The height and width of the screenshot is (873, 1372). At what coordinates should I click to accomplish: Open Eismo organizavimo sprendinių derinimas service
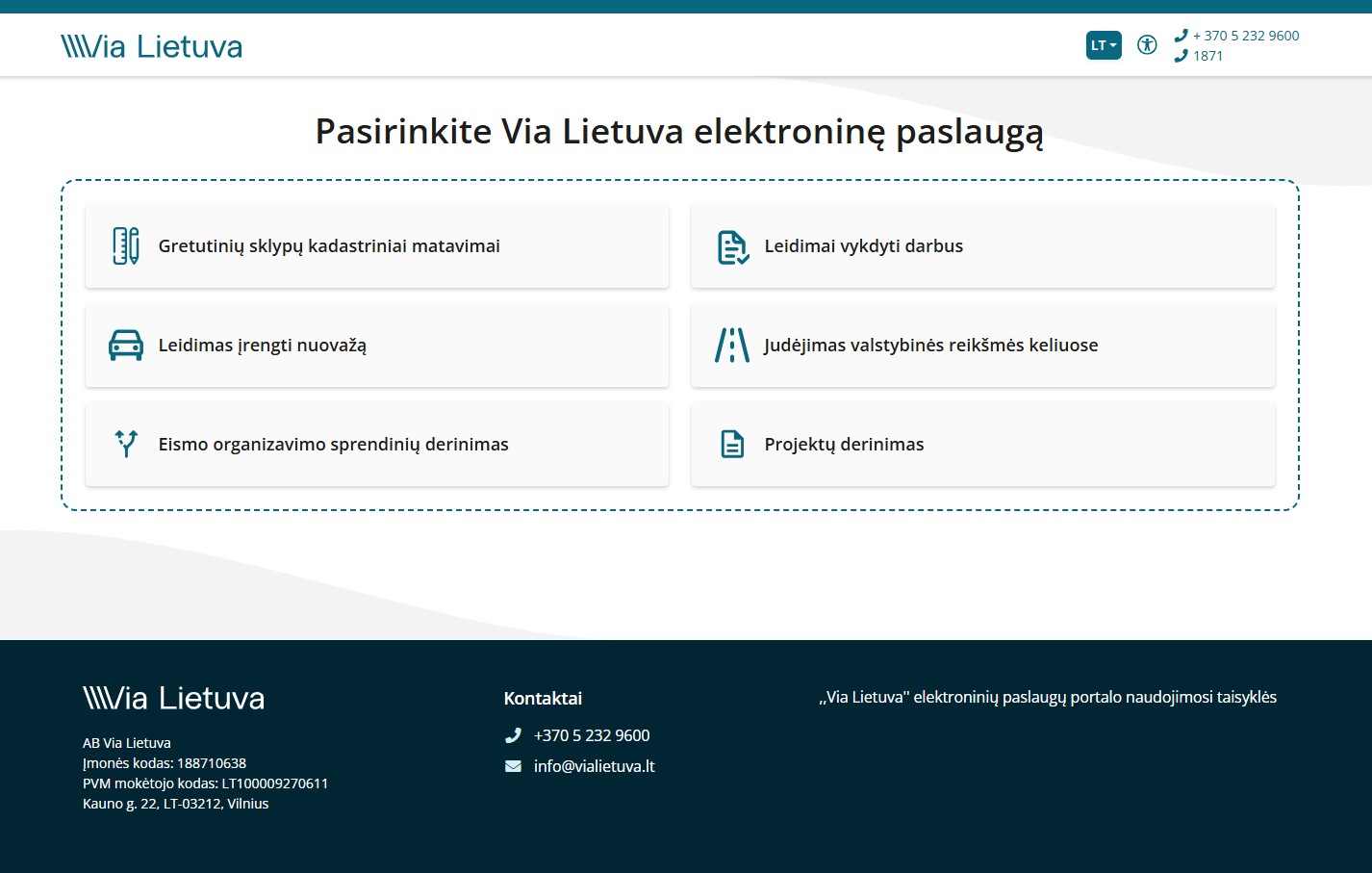point(377,445)
